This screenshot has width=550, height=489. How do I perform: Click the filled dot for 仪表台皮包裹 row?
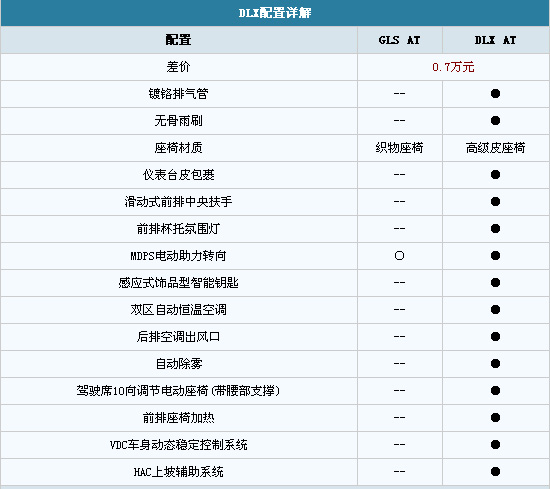[495, 175]
